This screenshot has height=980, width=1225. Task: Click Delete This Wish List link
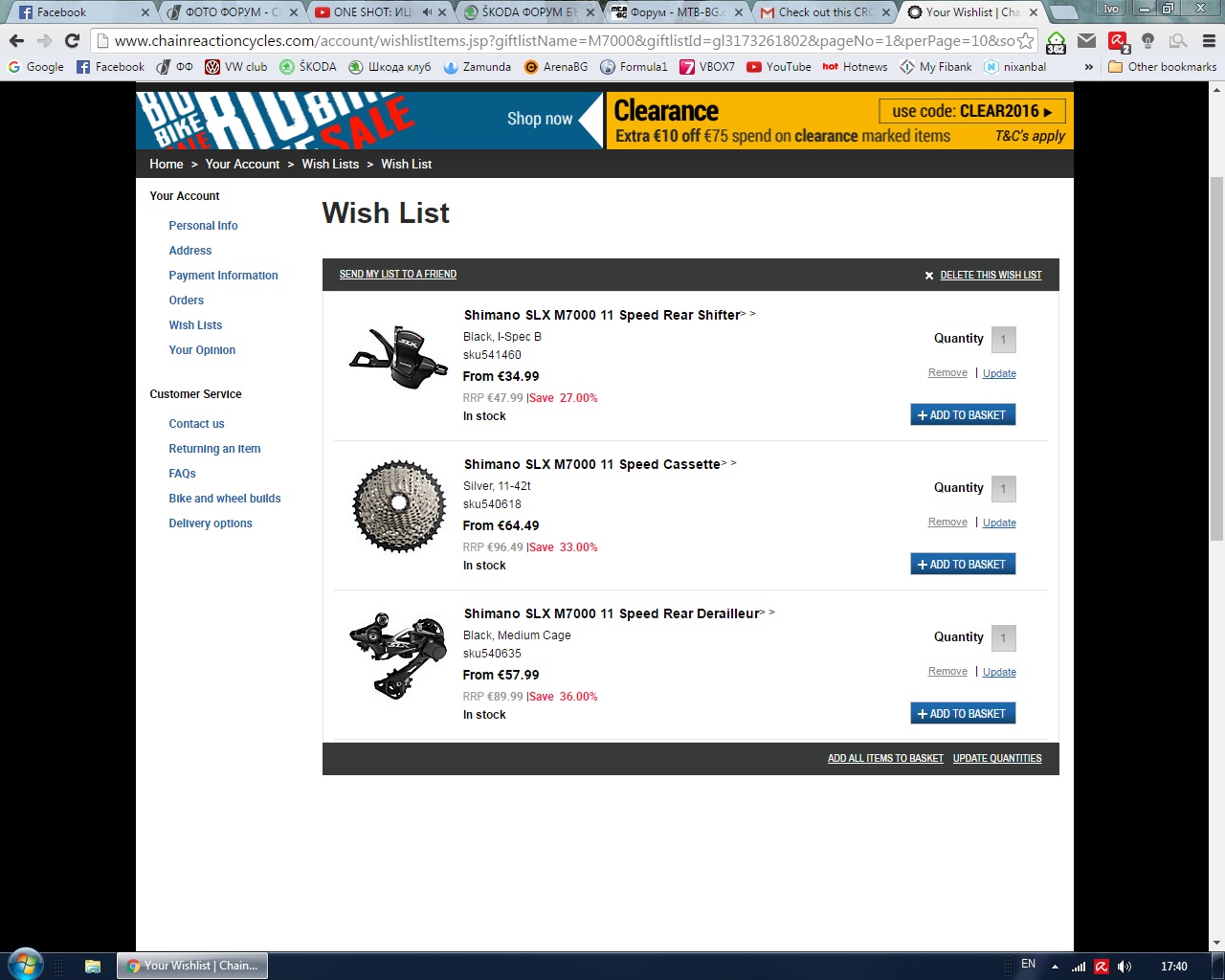click(x=991, y=275)
